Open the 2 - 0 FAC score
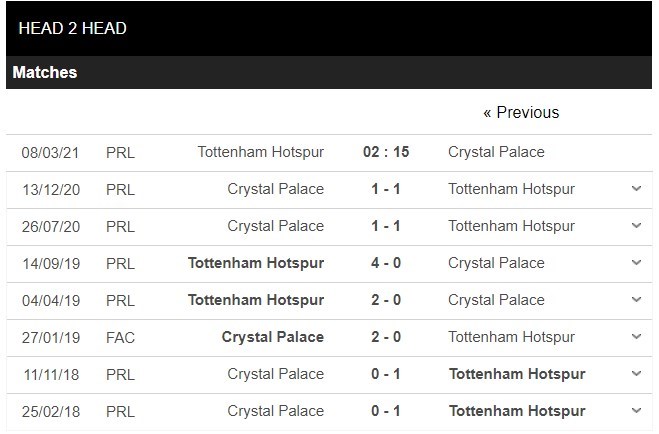Image resolution: width=659 pixels, height=434 pixels. coord(385,337)
